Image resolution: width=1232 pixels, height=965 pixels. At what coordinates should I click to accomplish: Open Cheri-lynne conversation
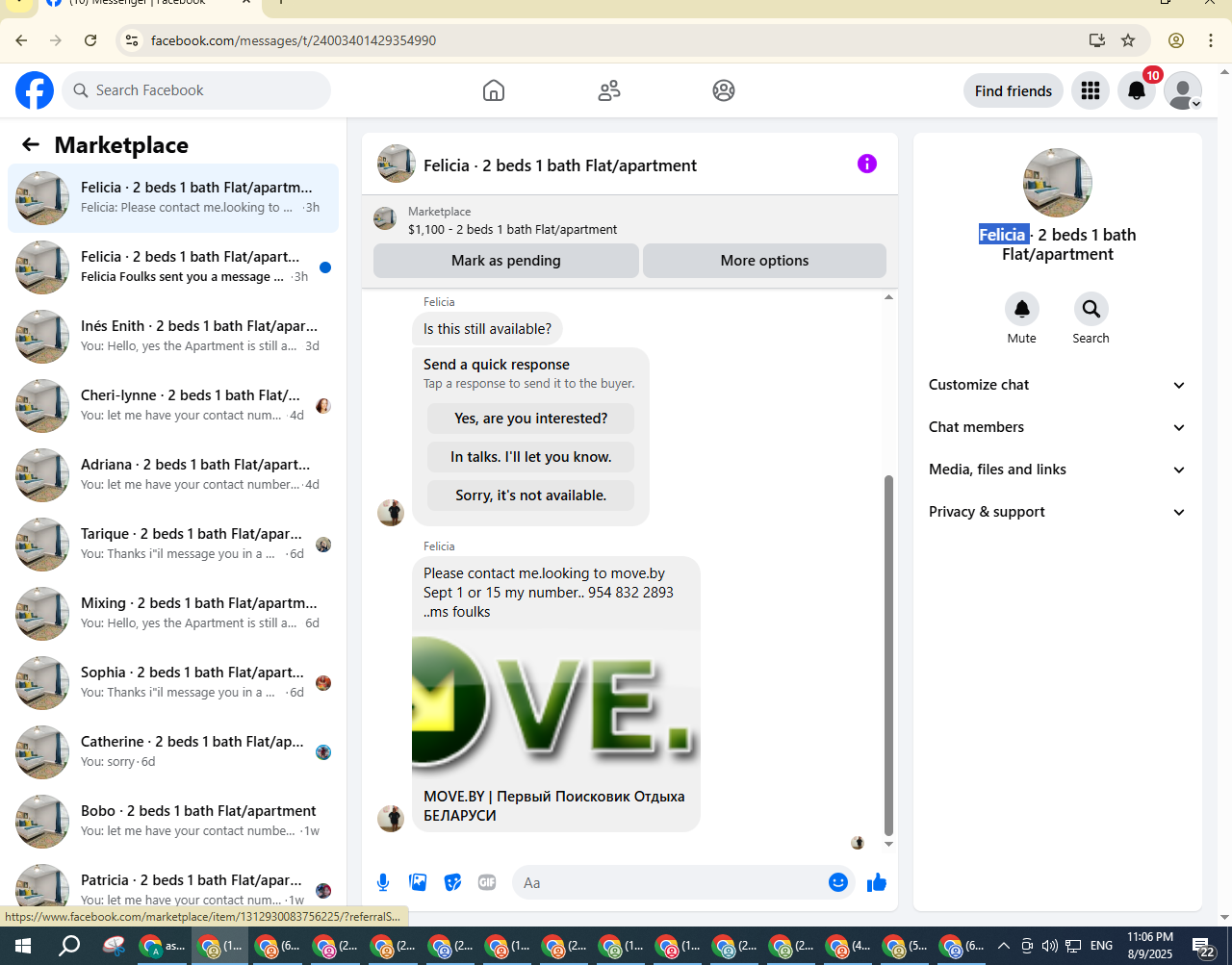point(173,406)
